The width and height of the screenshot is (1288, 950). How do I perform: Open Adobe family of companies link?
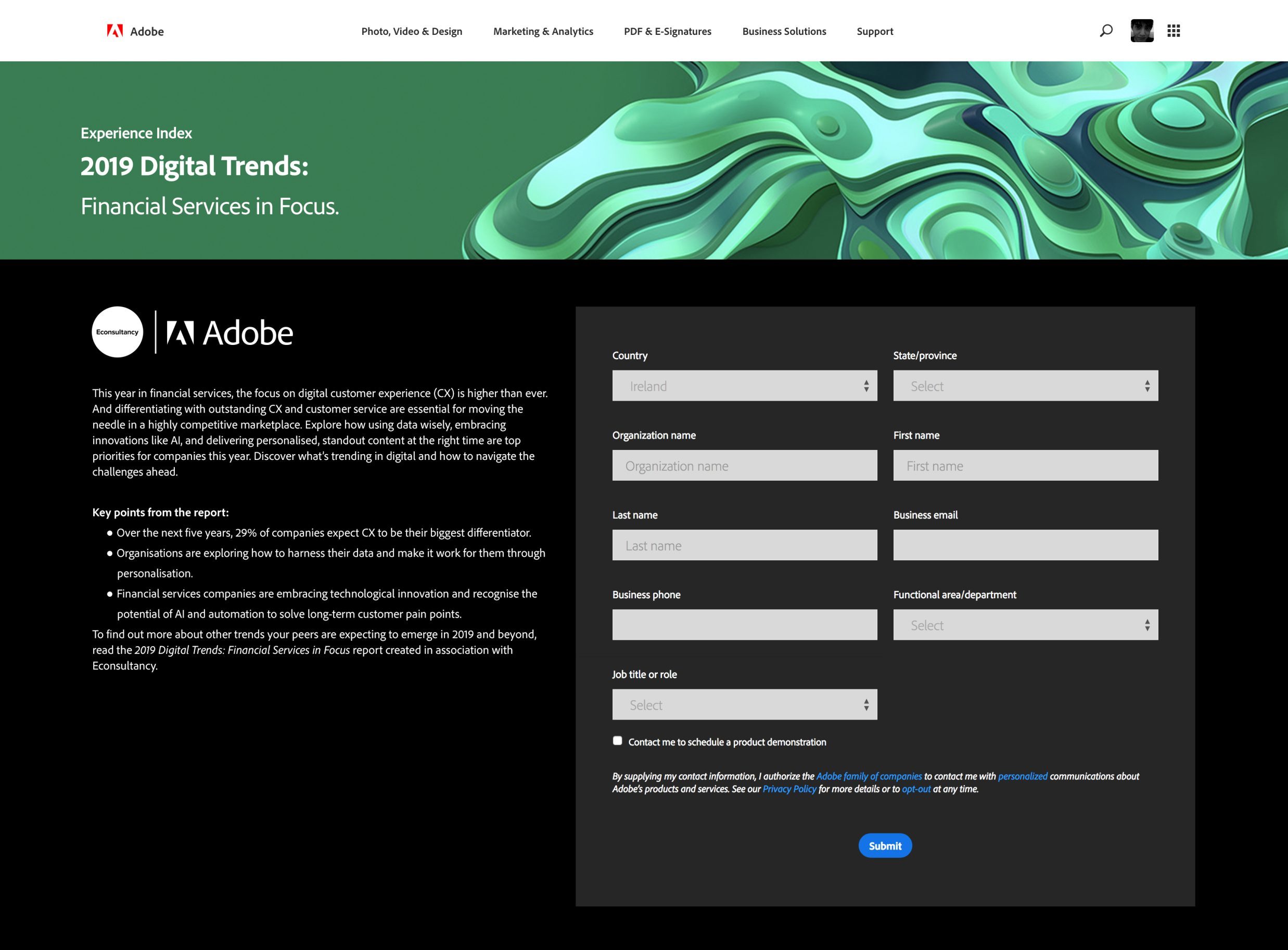pyautogui.click(x=869, y=776)
